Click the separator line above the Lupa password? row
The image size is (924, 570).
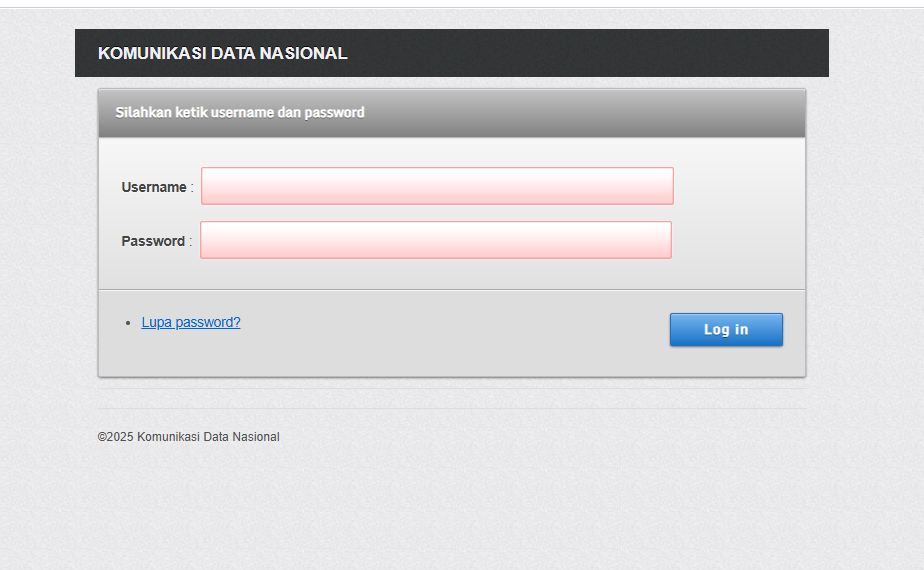[450, 290]
